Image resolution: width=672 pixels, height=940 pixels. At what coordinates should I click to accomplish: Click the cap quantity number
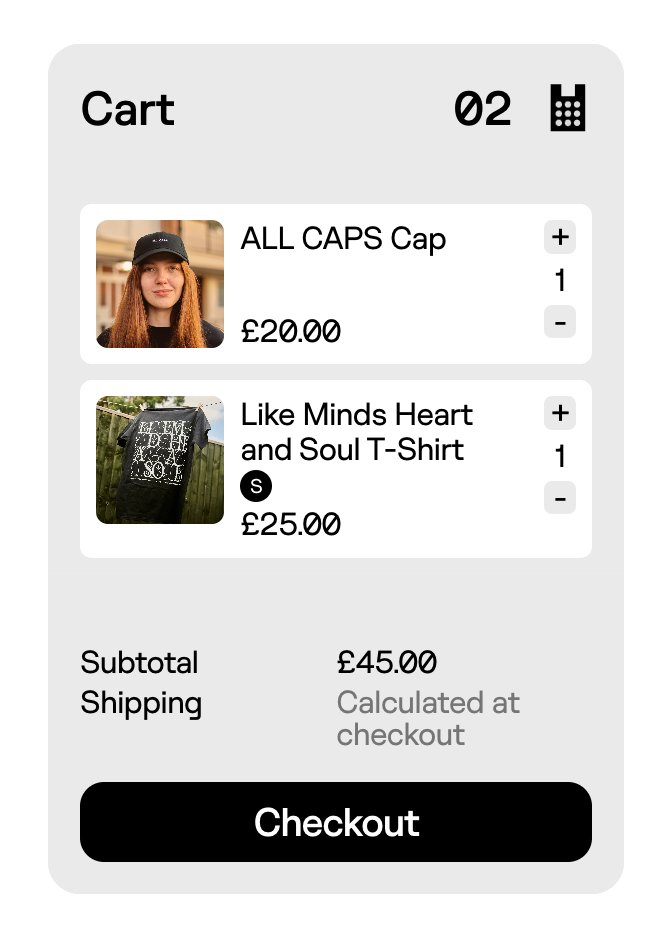[x=560, y=281]
